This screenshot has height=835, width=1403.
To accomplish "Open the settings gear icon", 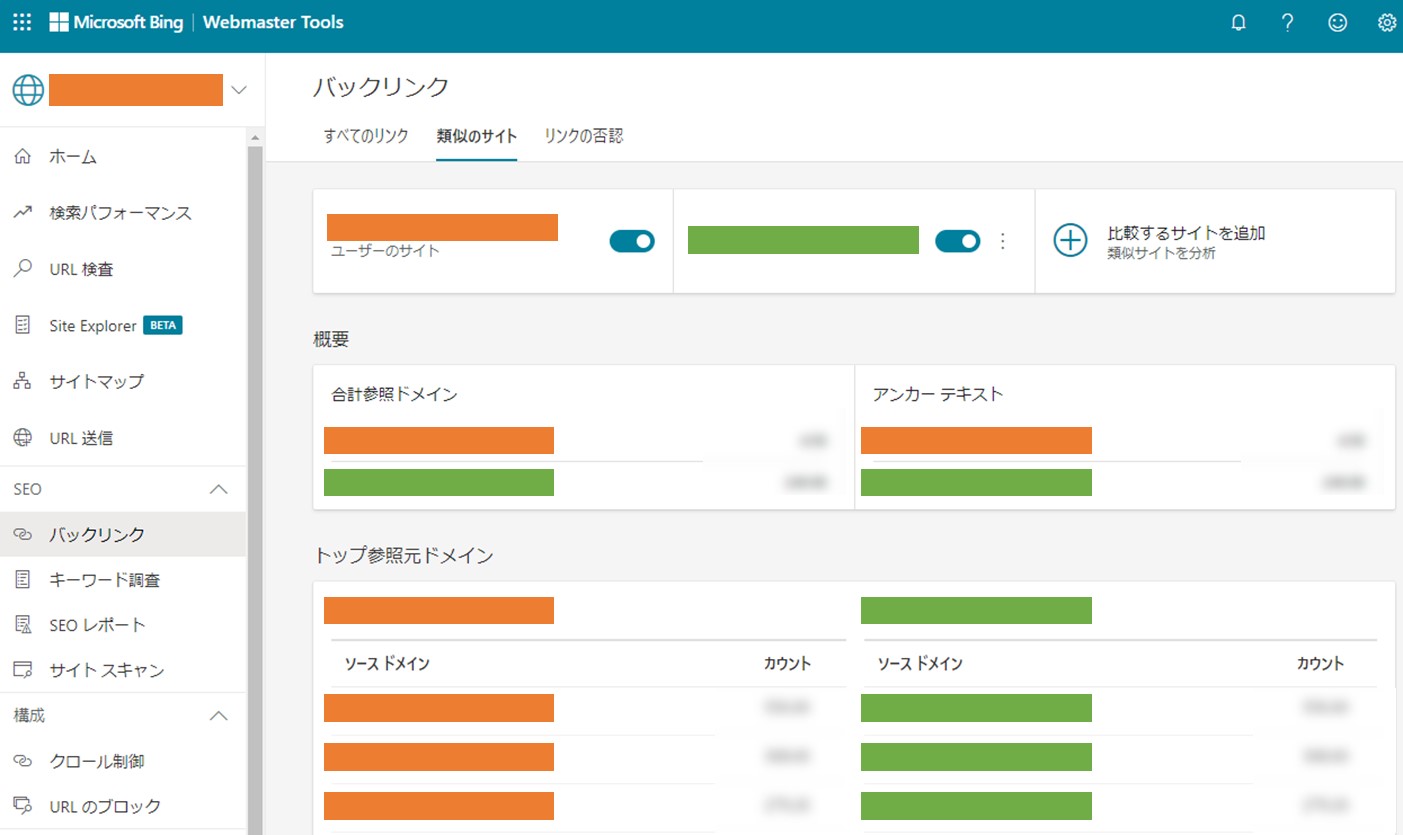I will (x=1387, y=23).
